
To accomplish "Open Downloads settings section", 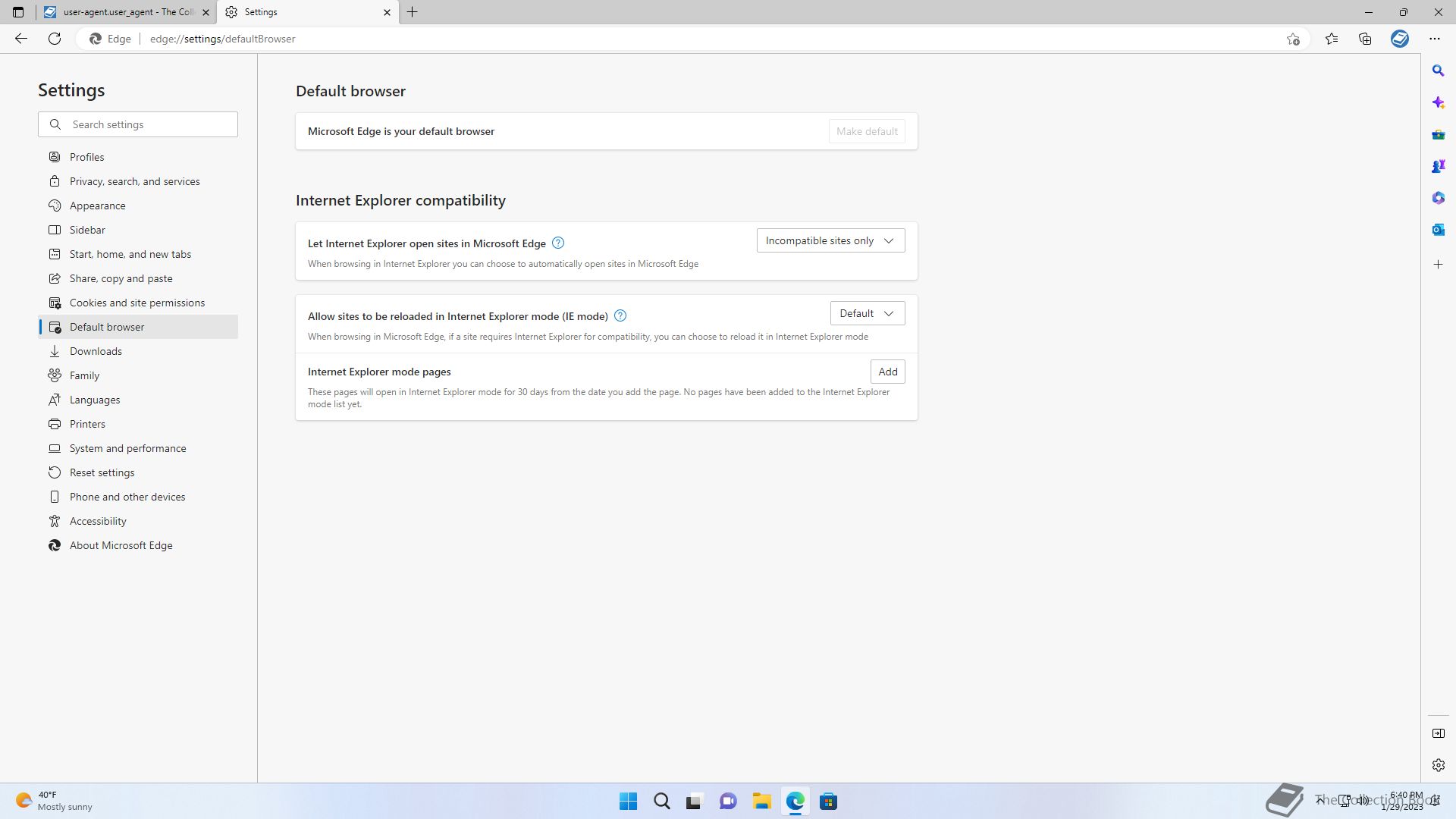I will pos(138,351).
